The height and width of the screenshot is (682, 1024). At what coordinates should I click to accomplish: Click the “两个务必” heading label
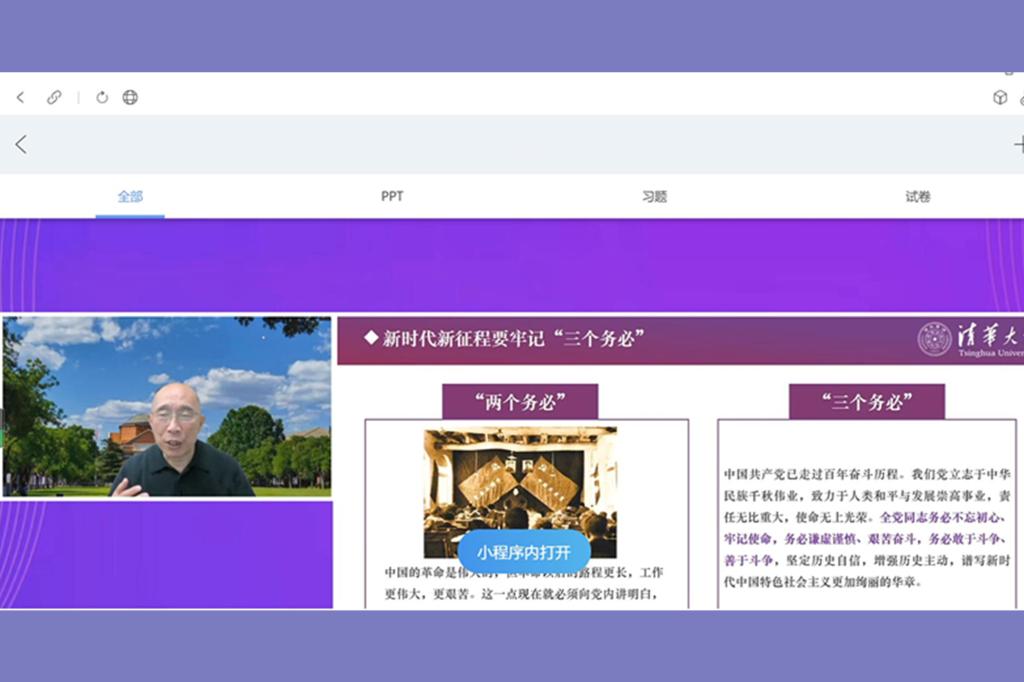520,402
